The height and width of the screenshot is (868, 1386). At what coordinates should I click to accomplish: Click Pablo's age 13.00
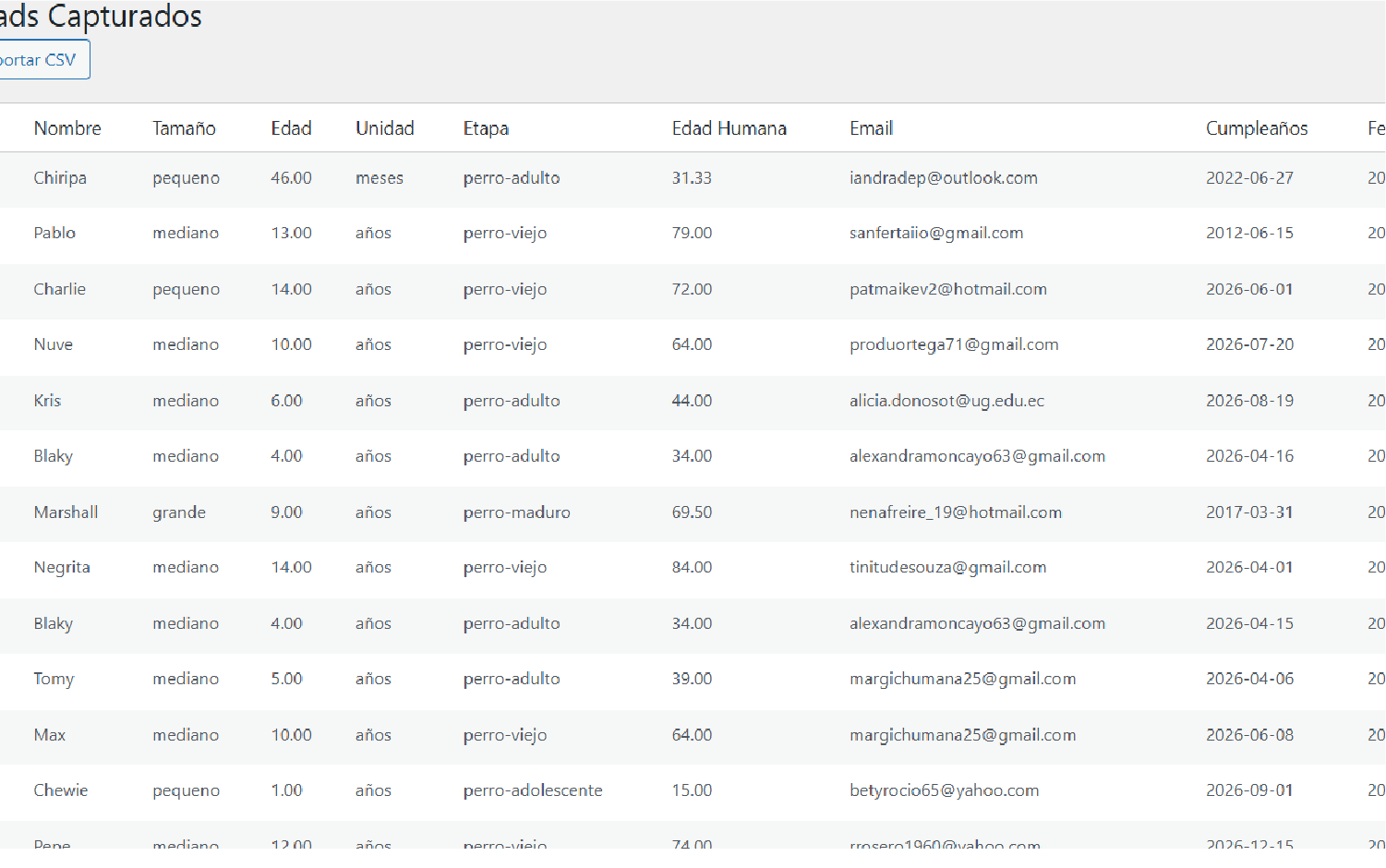(x=291, y=233)
